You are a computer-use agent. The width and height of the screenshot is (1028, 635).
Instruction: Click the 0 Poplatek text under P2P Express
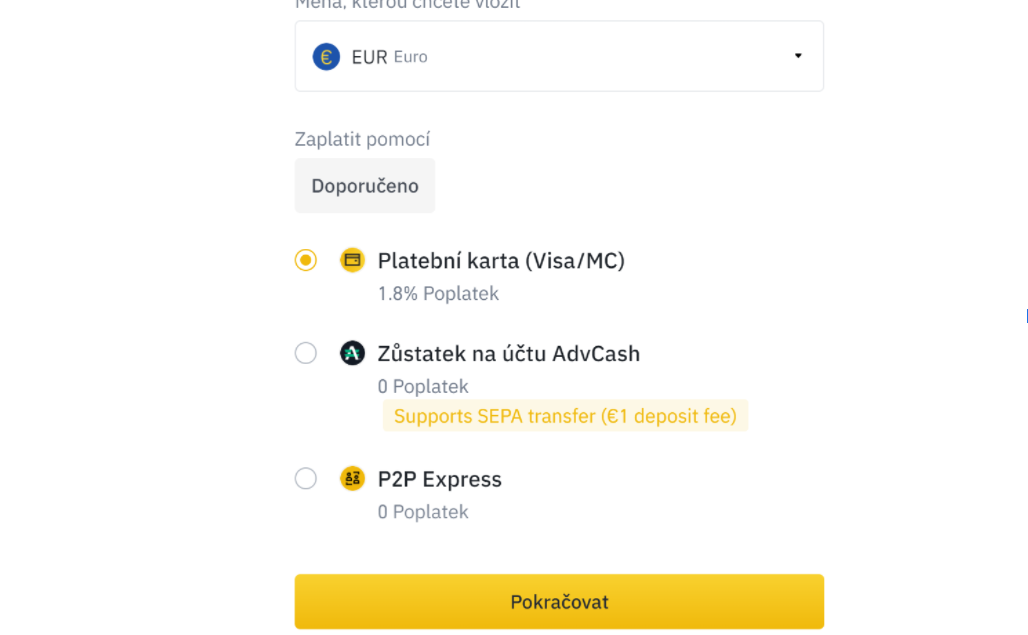[423, 512]
